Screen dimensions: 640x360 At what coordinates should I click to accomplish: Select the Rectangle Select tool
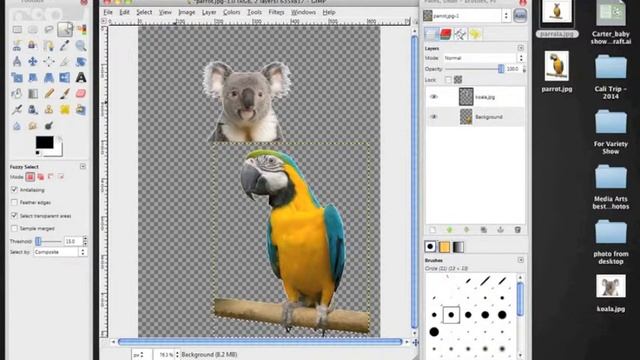tap(17, 29)
